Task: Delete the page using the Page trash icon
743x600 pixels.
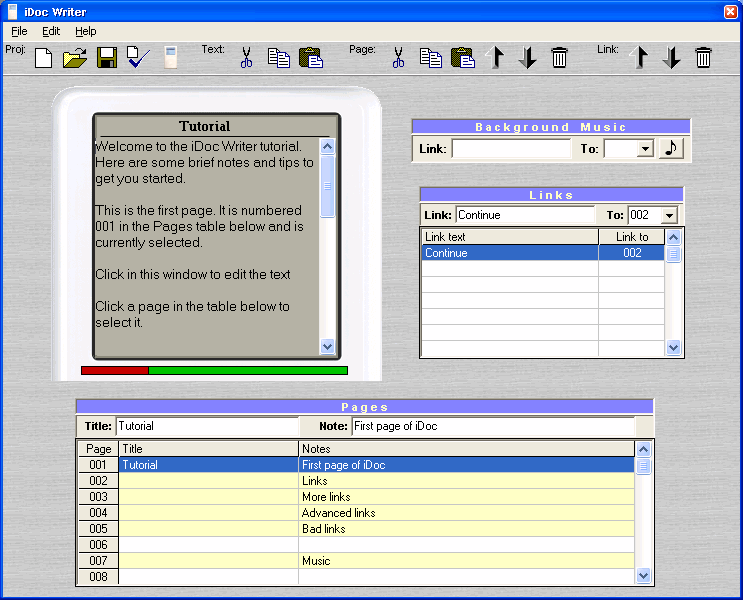Action: tap(559, 58)
